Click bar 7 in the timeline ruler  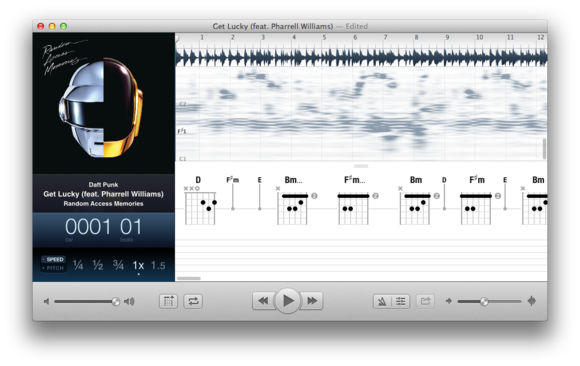(x=385, y=37)
